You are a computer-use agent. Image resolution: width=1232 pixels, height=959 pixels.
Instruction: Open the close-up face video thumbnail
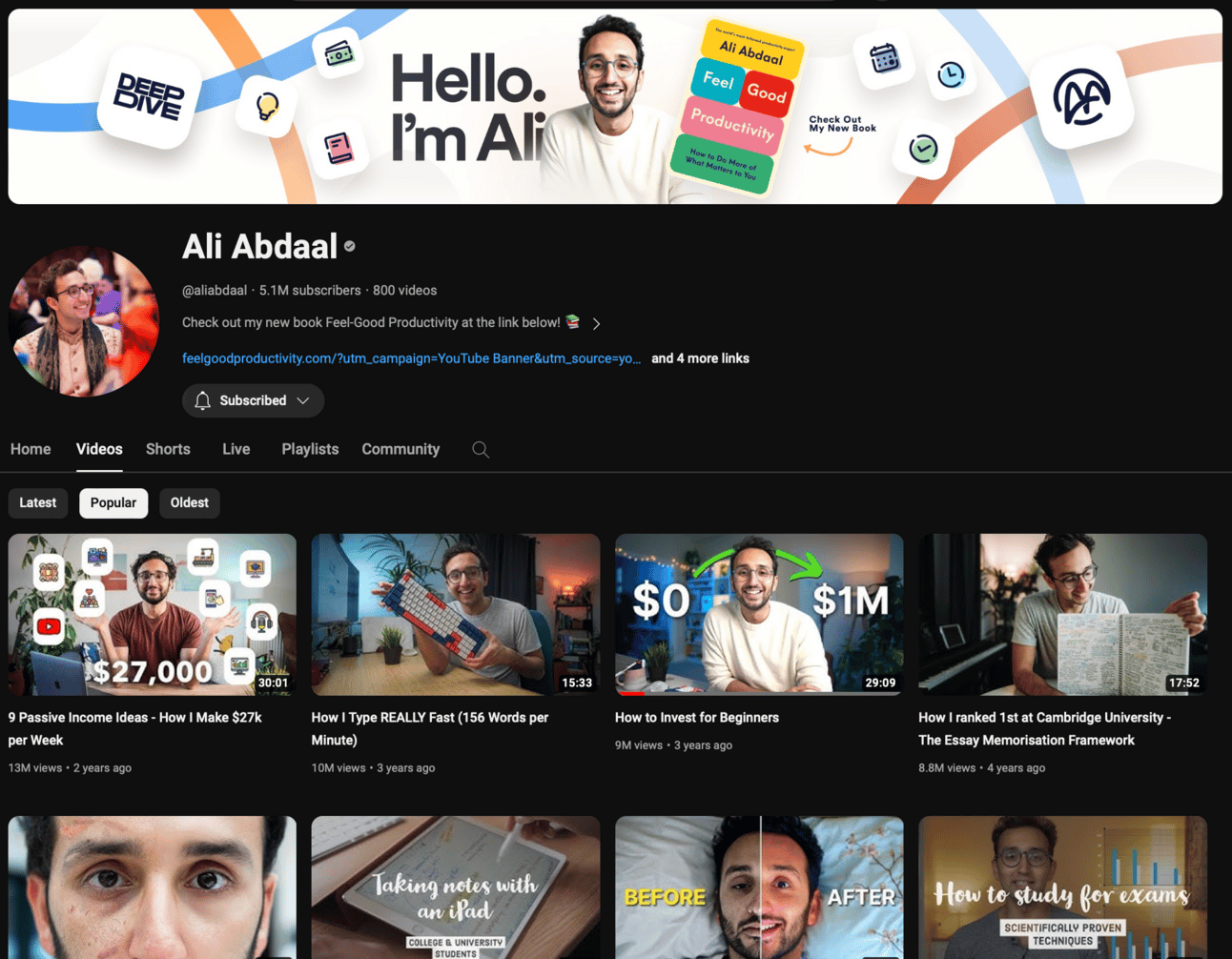153,888
